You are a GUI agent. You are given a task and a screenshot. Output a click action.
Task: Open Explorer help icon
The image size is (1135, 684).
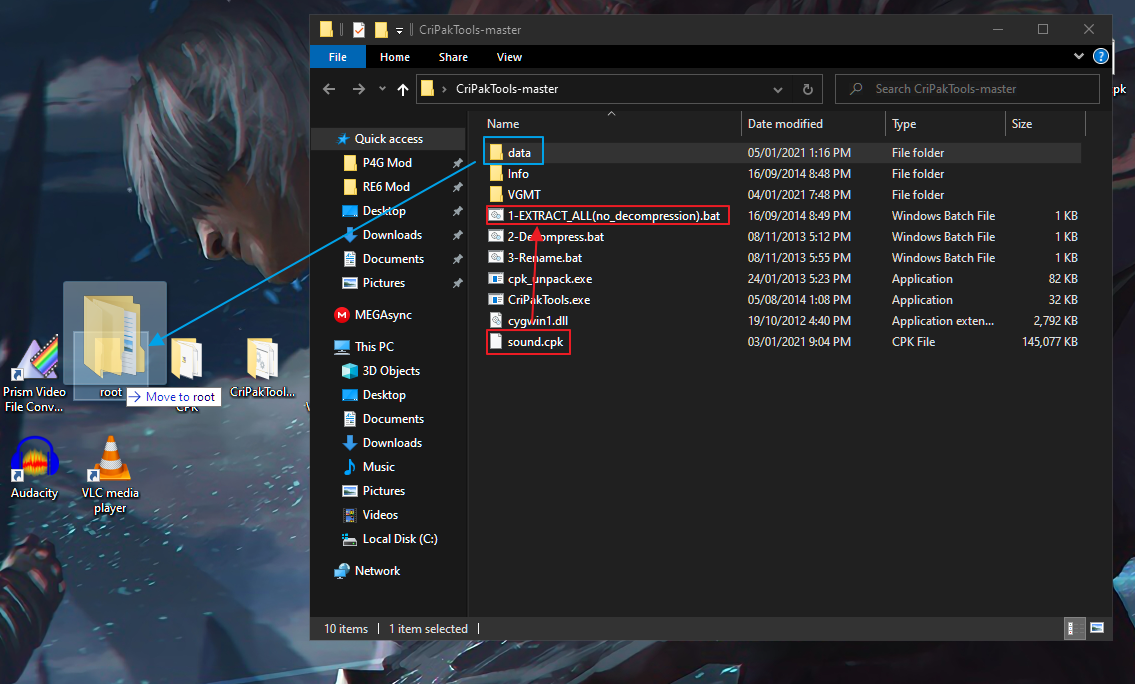pyautogui.click(x=1101, y=56)
